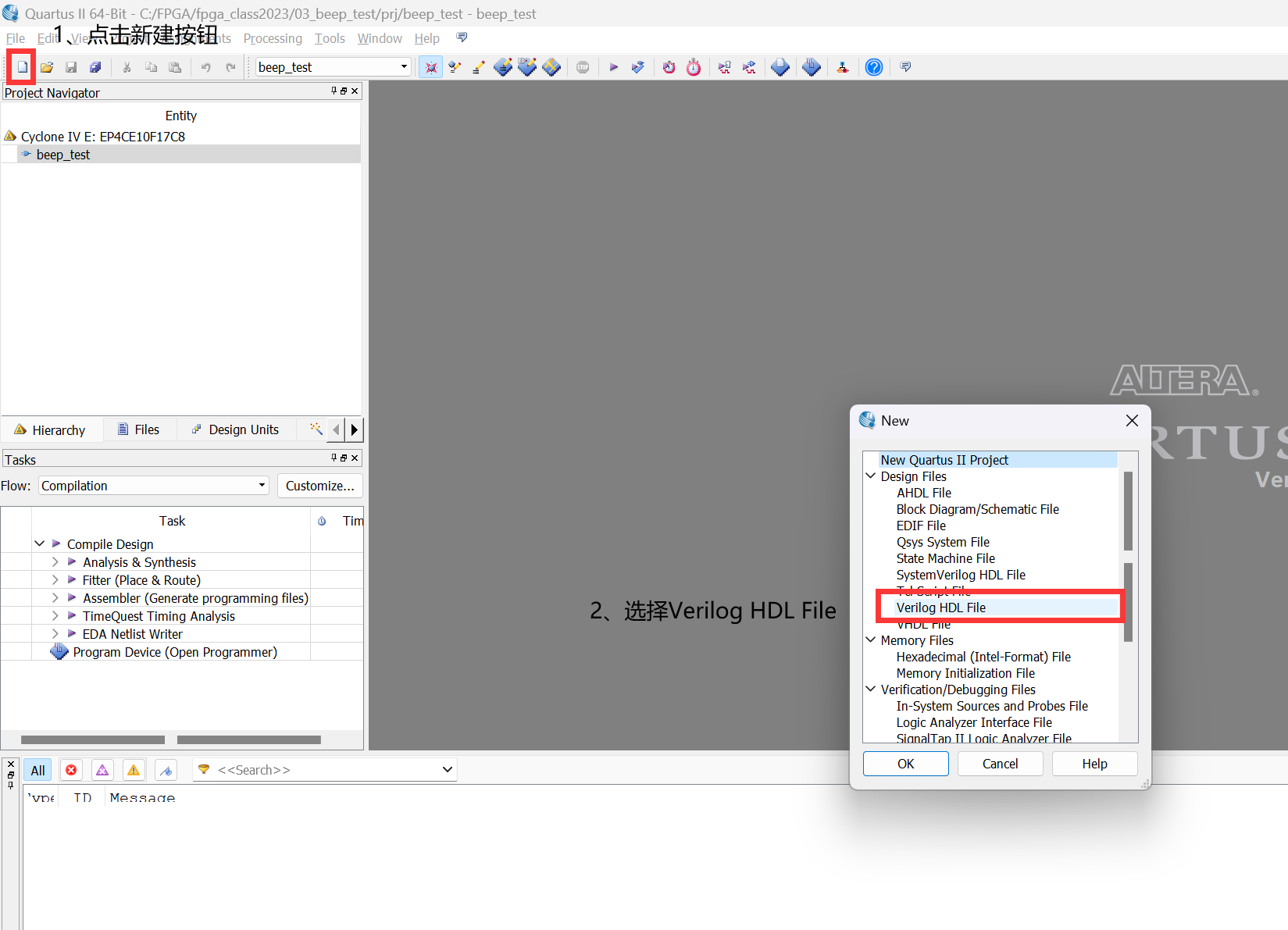Screen dimensions: 1288x930
Task: Select Block Diagram/Schematic File
Action: click(977, 509)
